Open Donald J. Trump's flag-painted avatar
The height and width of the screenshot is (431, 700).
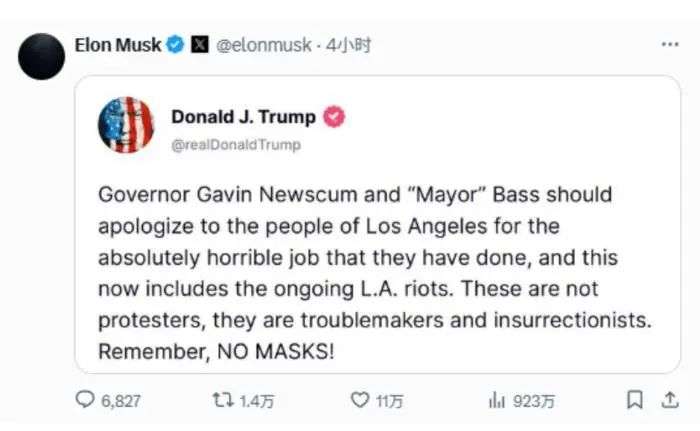tap(126, 125)
